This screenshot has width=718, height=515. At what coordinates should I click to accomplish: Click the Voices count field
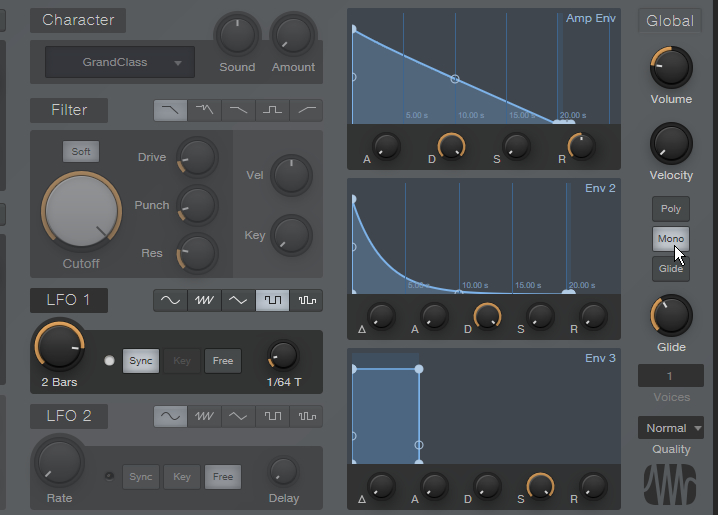670,376
